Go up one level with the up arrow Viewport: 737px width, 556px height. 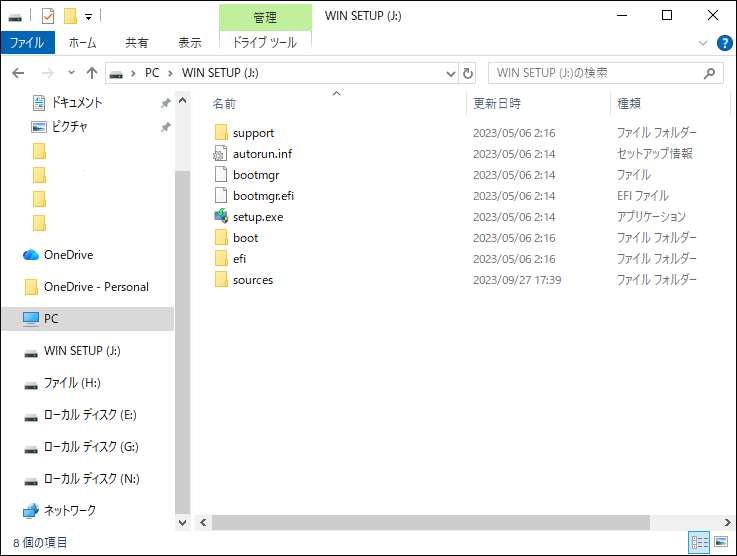[x=92, y=73]
